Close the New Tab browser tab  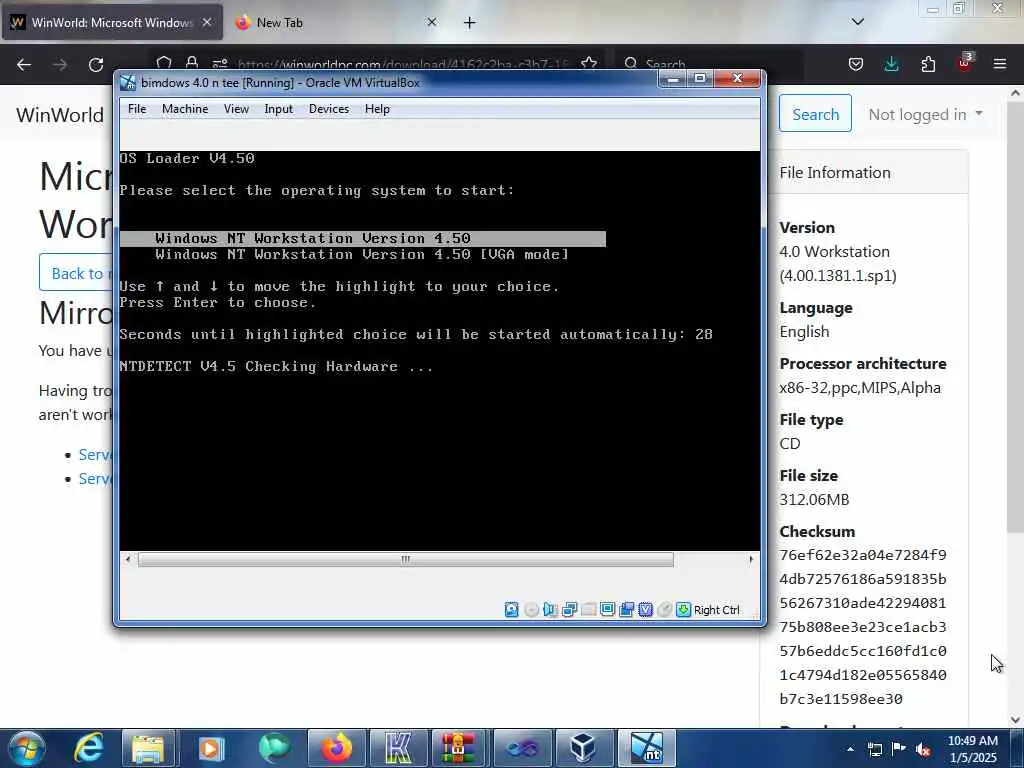tap(432, 22)
